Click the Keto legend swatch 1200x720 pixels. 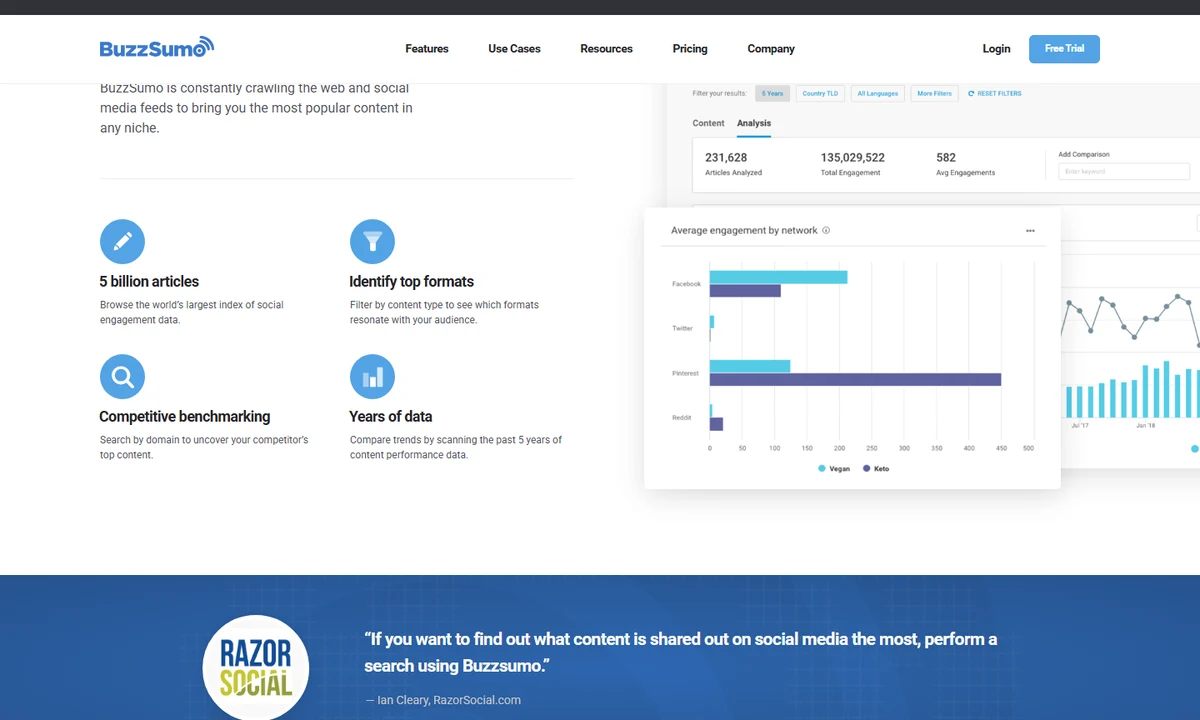pos(866,468)
